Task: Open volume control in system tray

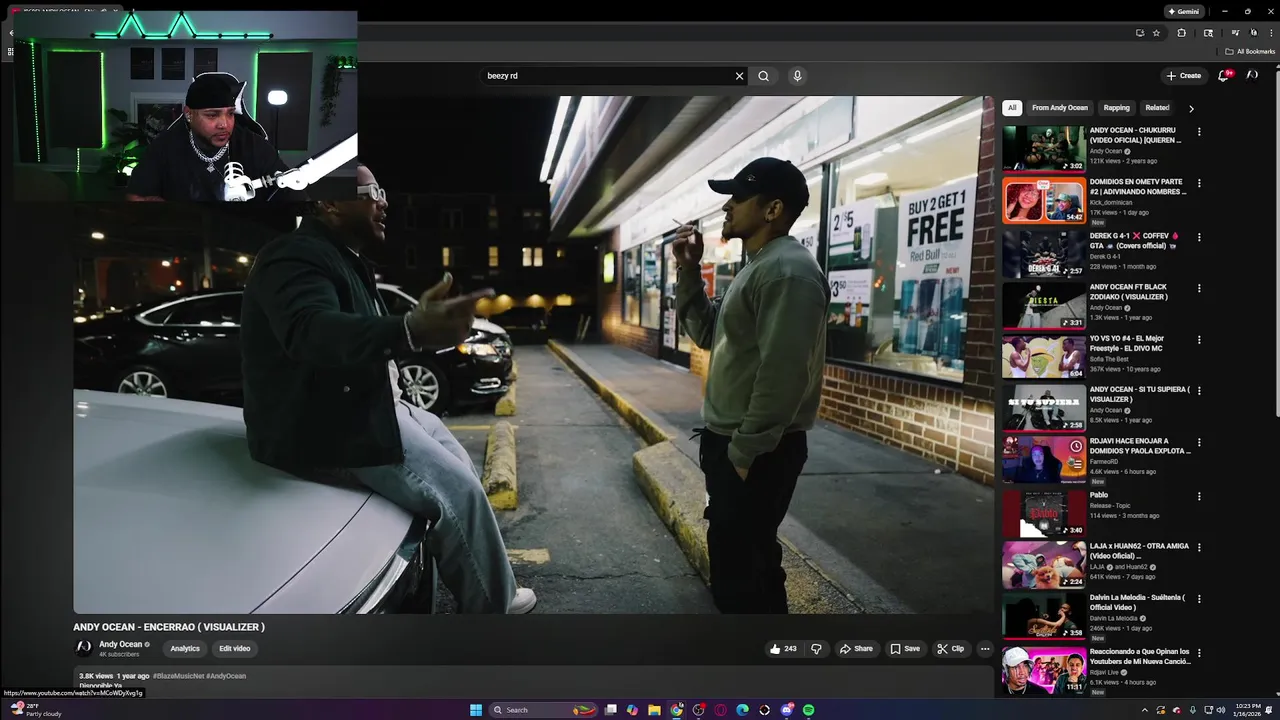Action: 1220,710
